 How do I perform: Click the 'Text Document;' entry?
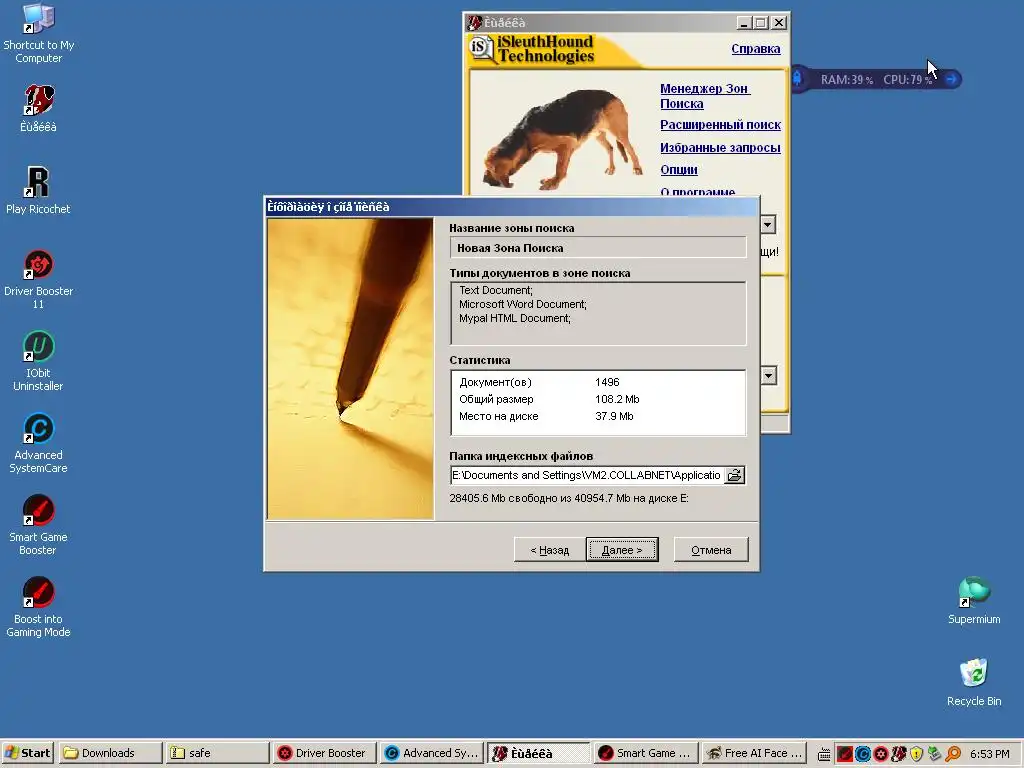click(496, 290)
